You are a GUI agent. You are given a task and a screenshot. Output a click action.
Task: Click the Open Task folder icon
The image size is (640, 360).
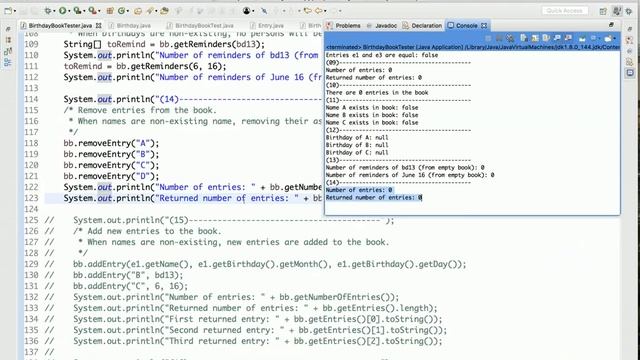tap(164, 11)
